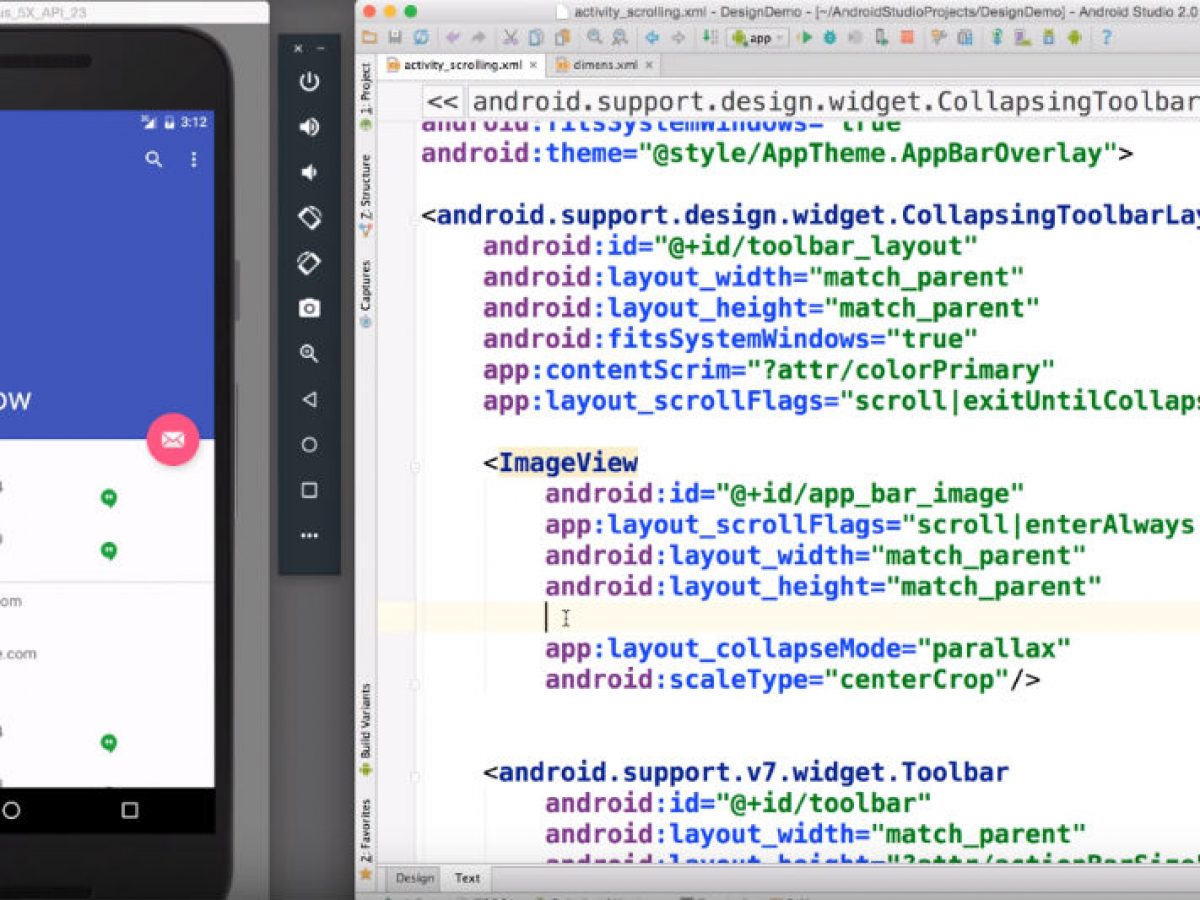This screenshot has height=900, width=1200.
Task: Switch to the Design tab below the editor
Action: (x=415, y=878)
